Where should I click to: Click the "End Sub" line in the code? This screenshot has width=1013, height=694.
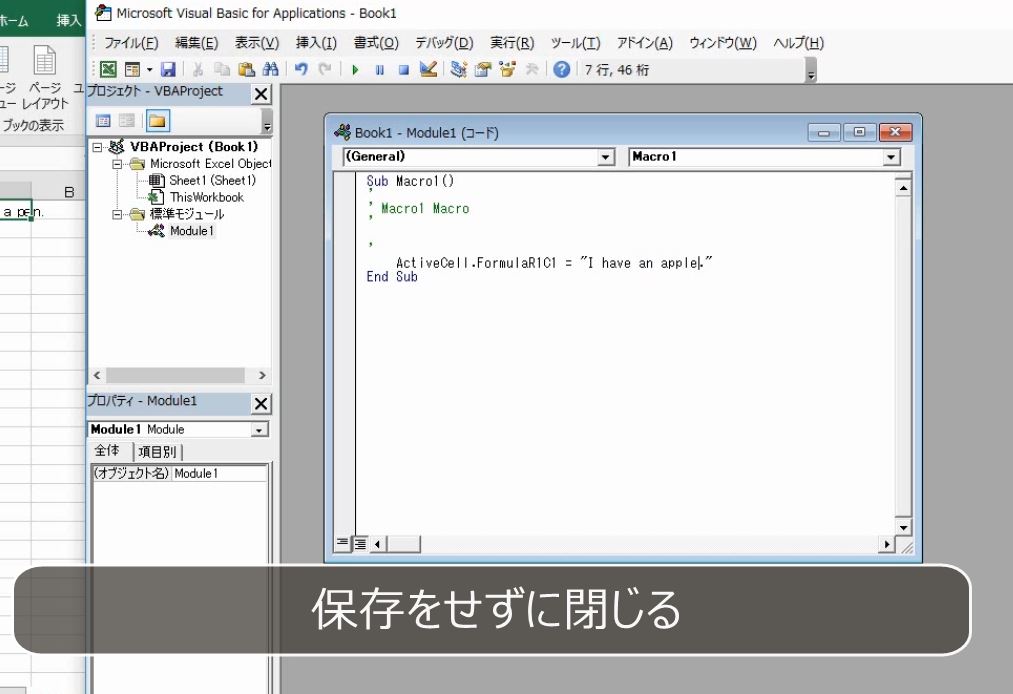(392, 277)
